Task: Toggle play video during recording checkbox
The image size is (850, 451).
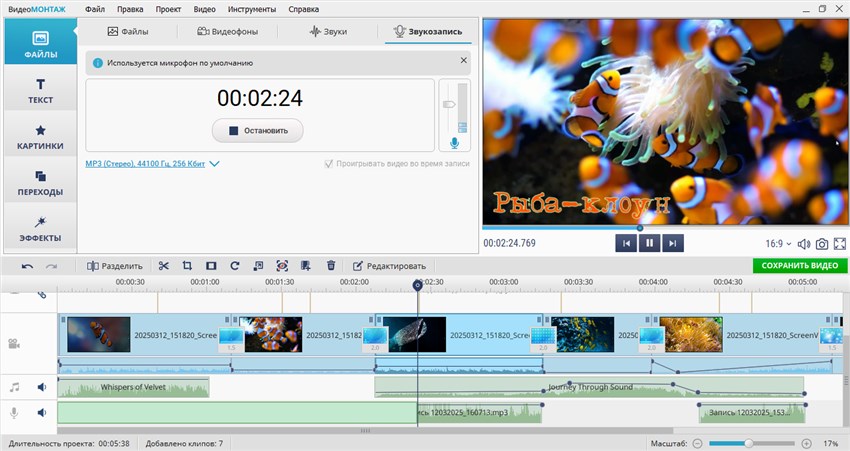Action: click(x=328, y=163)
